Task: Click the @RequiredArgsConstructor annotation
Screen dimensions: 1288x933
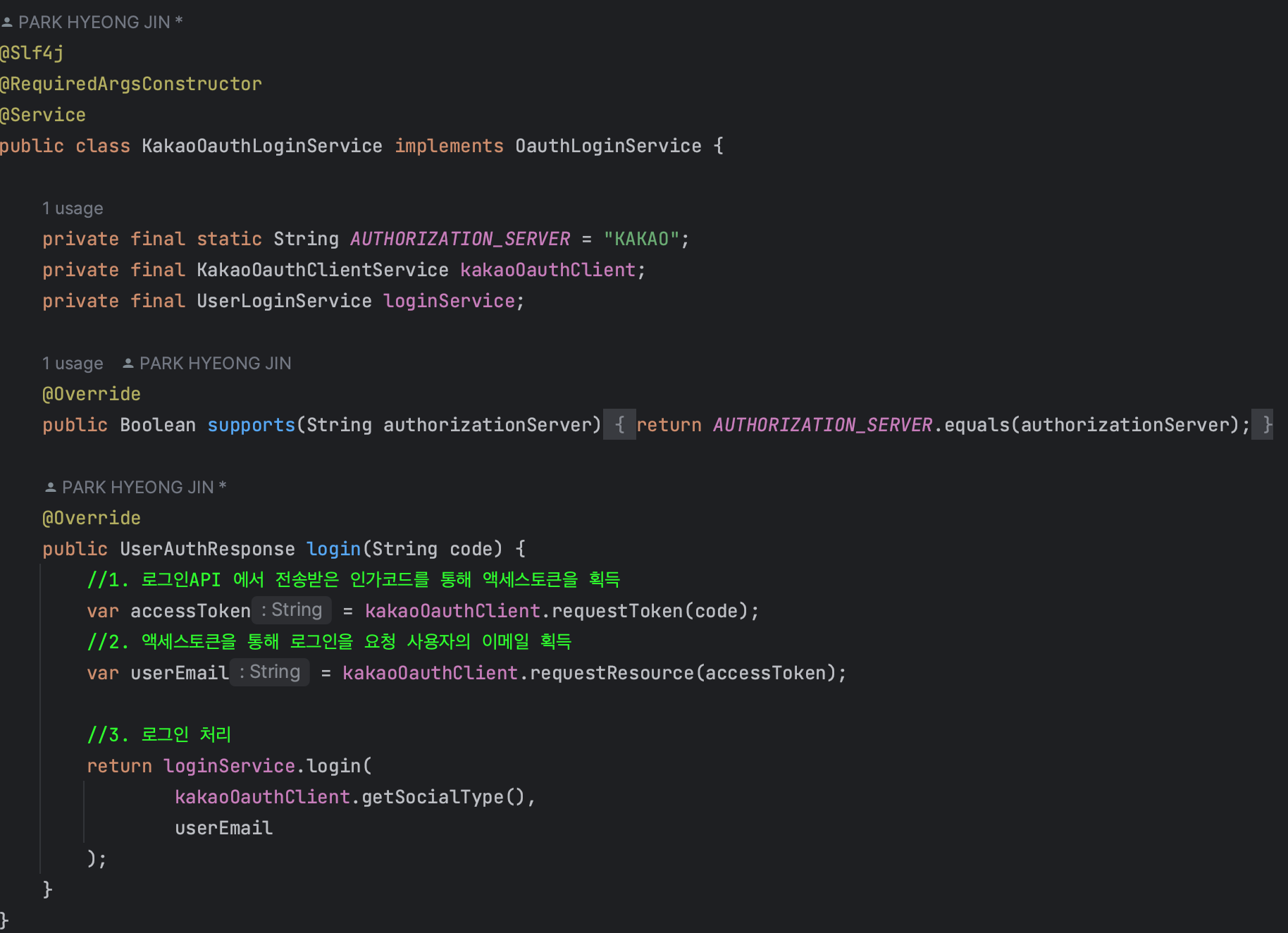Action: (131, 85)
